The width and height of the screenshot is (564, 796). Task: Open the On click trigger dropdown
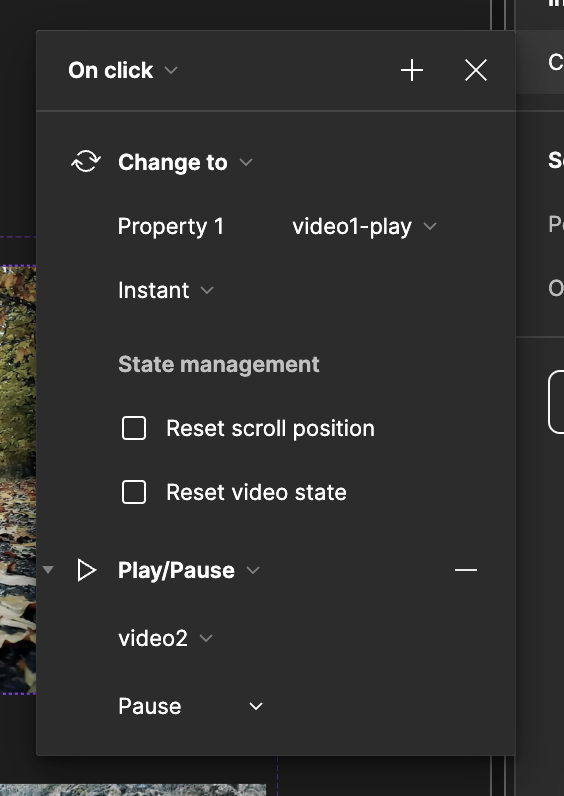123,70
